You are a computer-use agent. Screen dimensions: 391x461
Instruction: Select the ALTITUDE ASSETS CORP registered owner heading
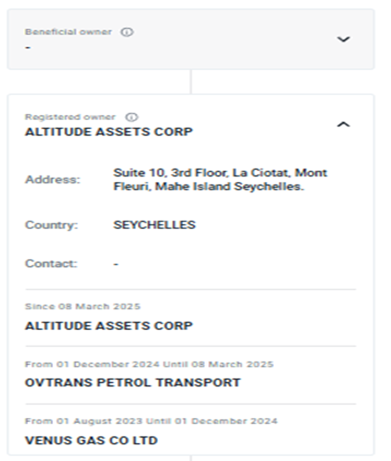[109, 132]
